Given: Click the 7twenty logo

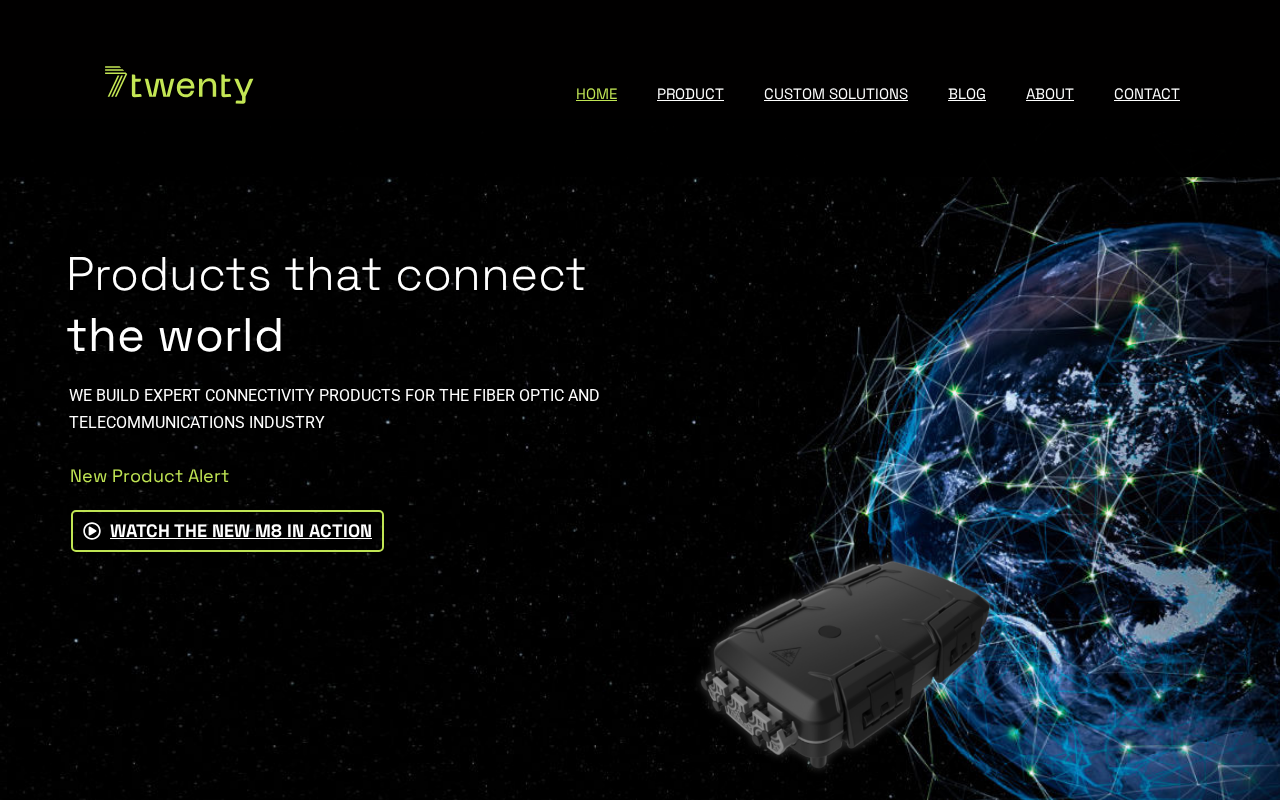Looking at the screenshot, I should 179,85.
